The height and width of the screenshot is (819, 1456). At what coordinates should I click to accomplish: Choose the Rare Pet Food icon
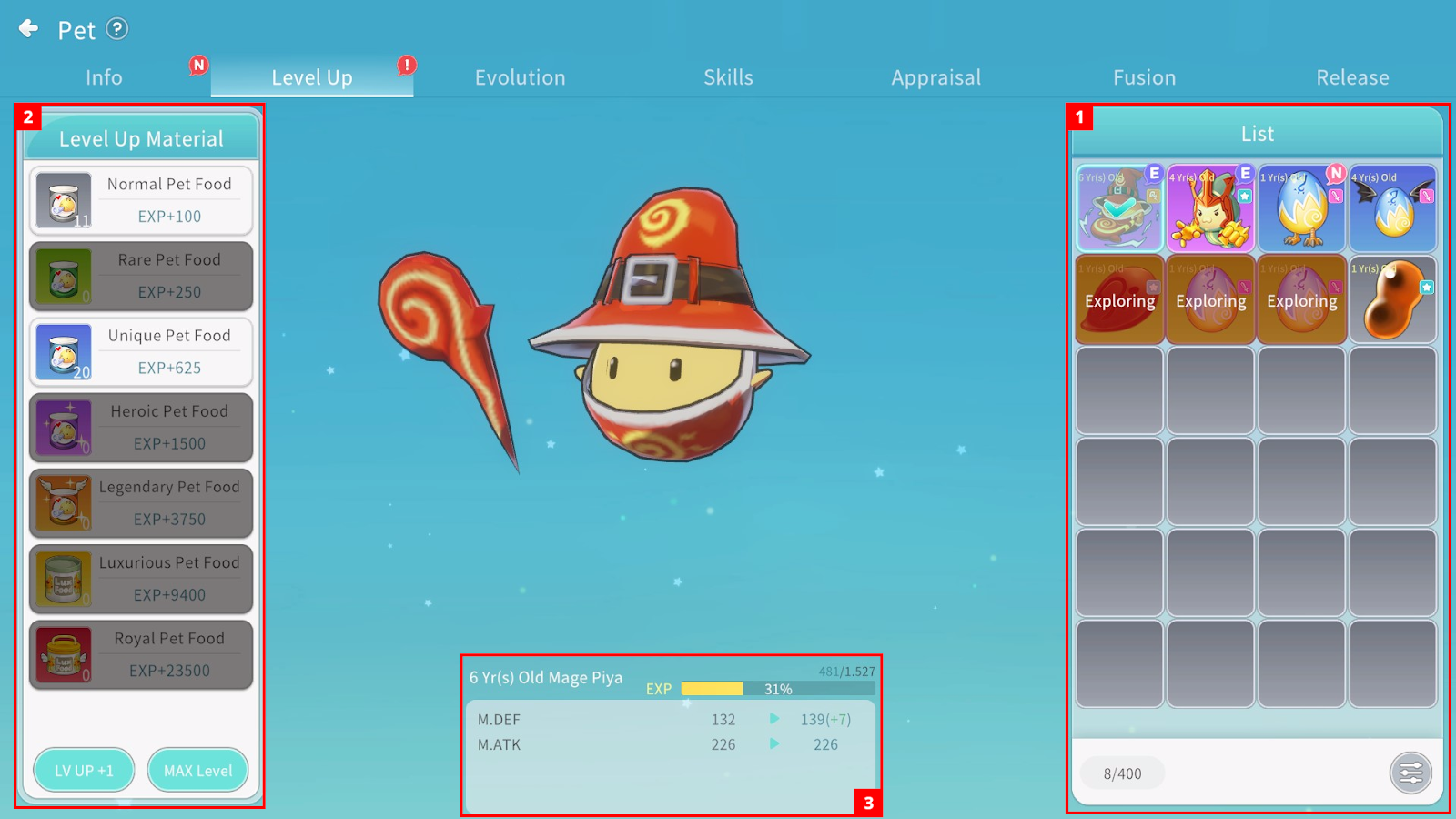coord(64,277)
